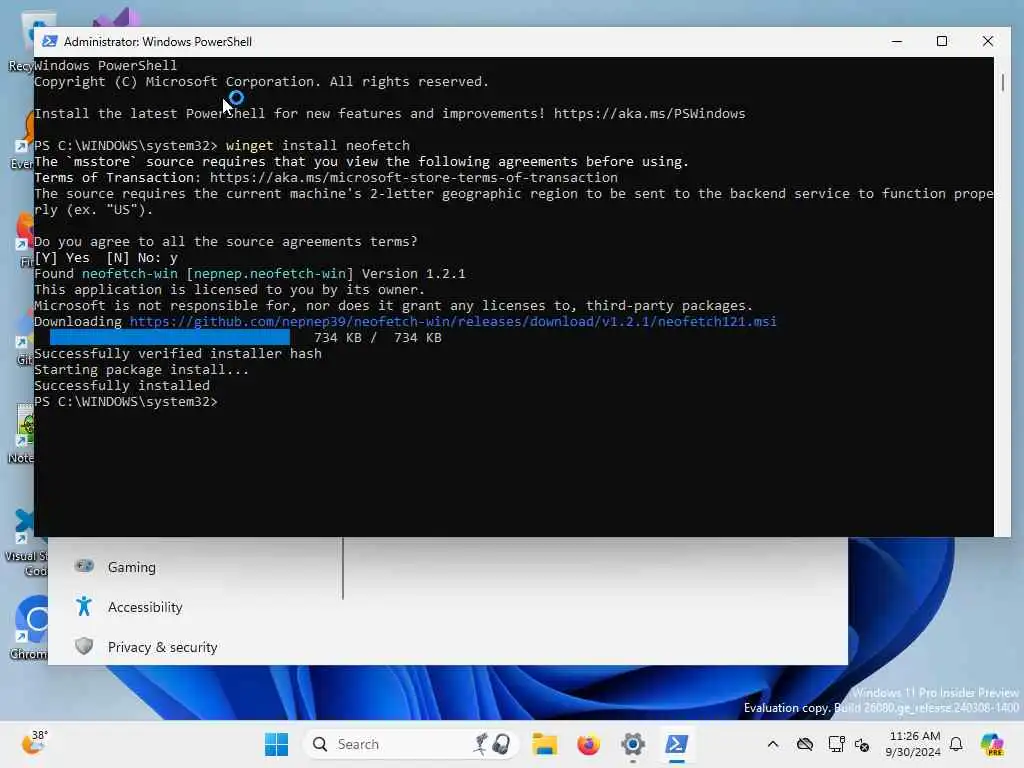Click the PowerShell window title icon
The width and height of the screenshot is (1024, 768).
tap(50, 41)
